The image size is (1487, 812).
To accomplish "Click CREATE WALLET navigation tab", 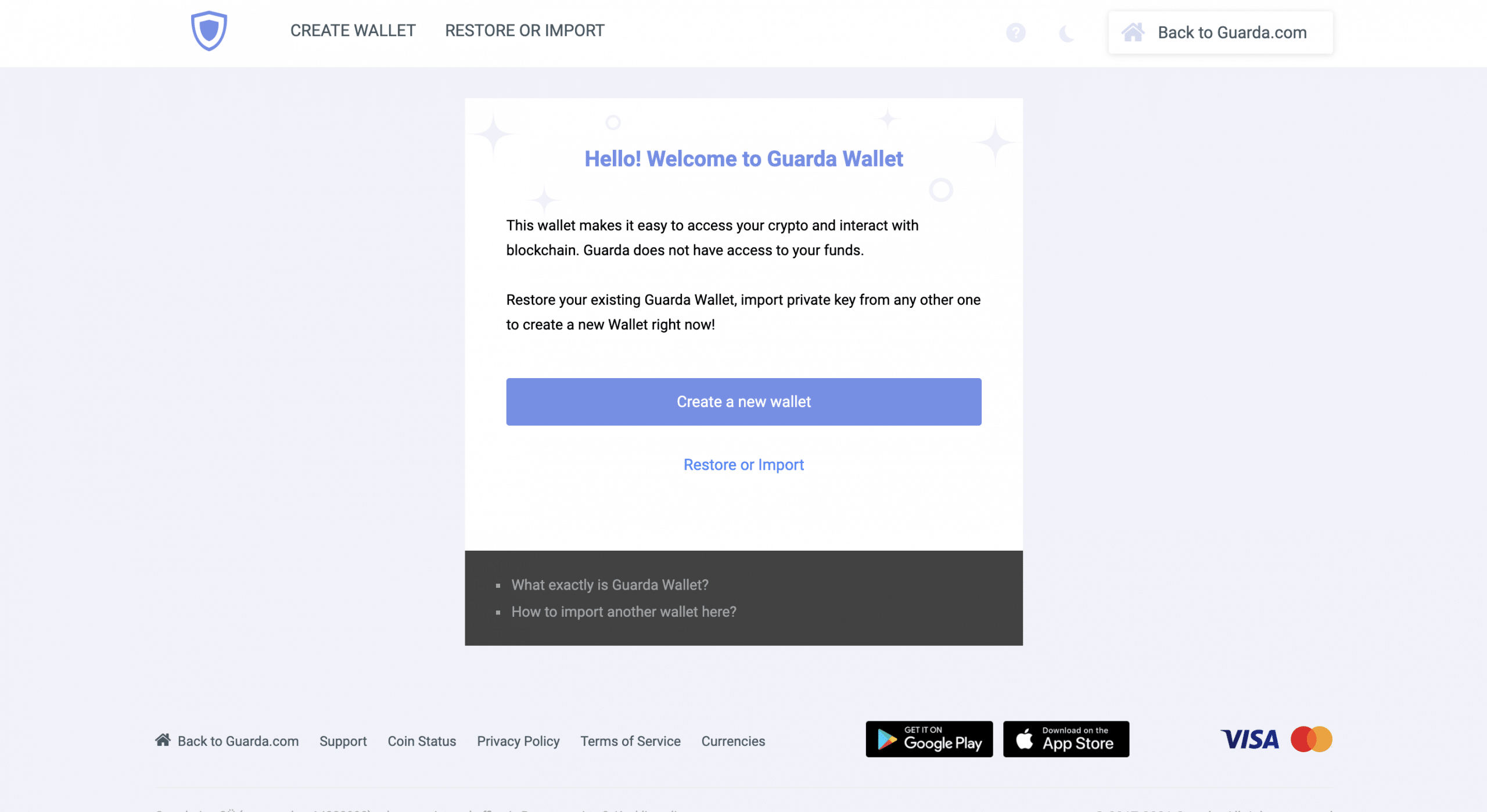I will tap(353, 30).
